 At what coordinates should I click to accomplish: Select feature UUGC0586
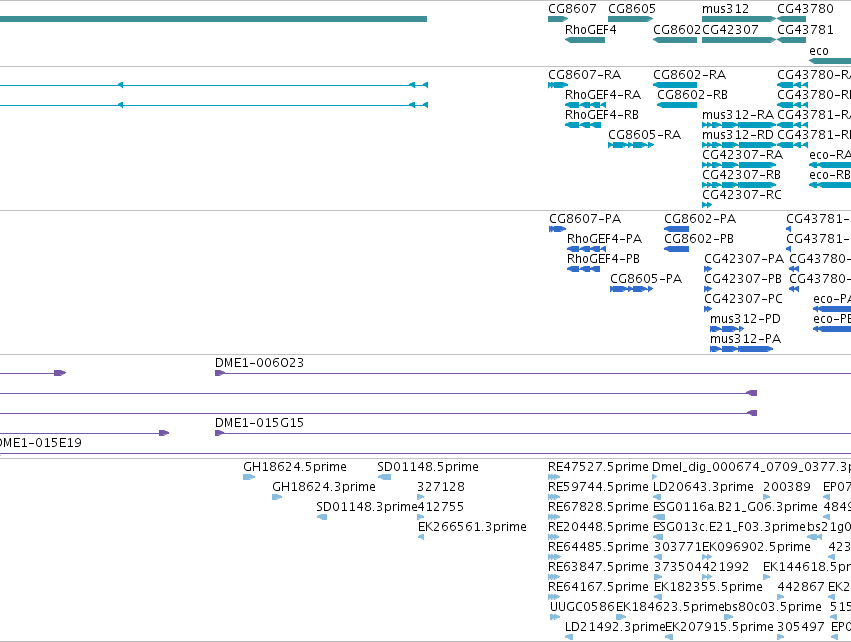tap(555, 617)
